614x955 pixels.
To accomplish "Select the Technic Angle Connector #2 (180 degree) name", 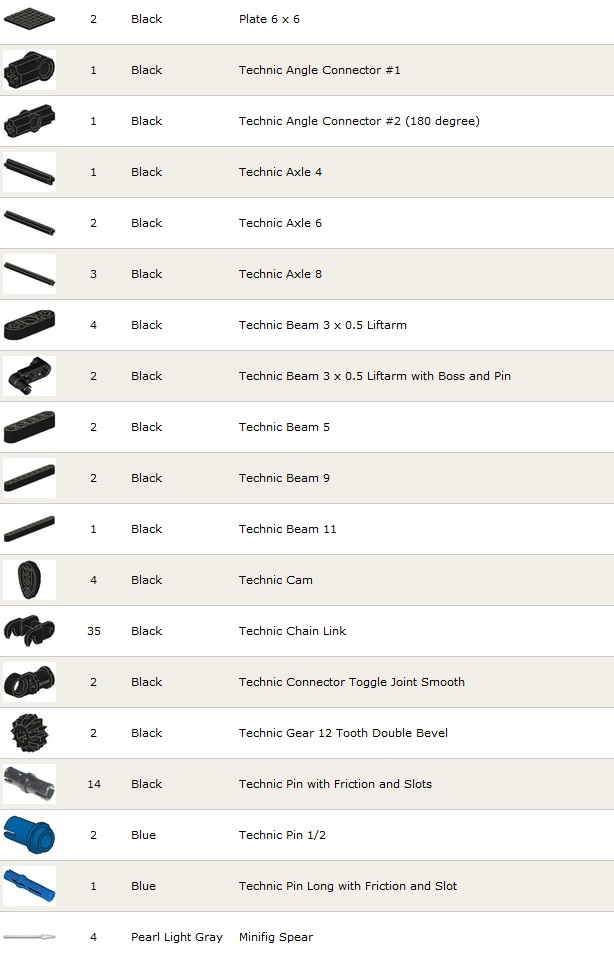I will point(359,121).
